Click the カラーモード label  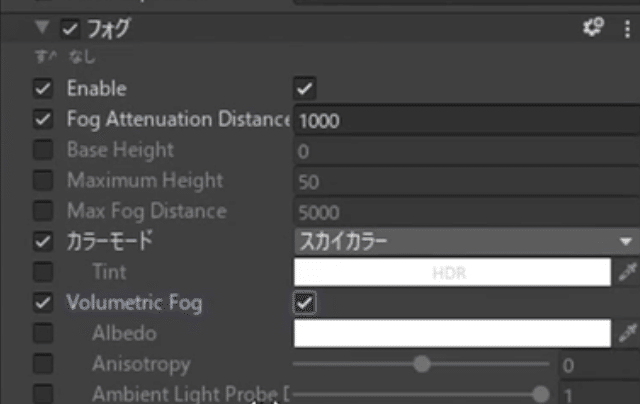(x=110, y=242)
